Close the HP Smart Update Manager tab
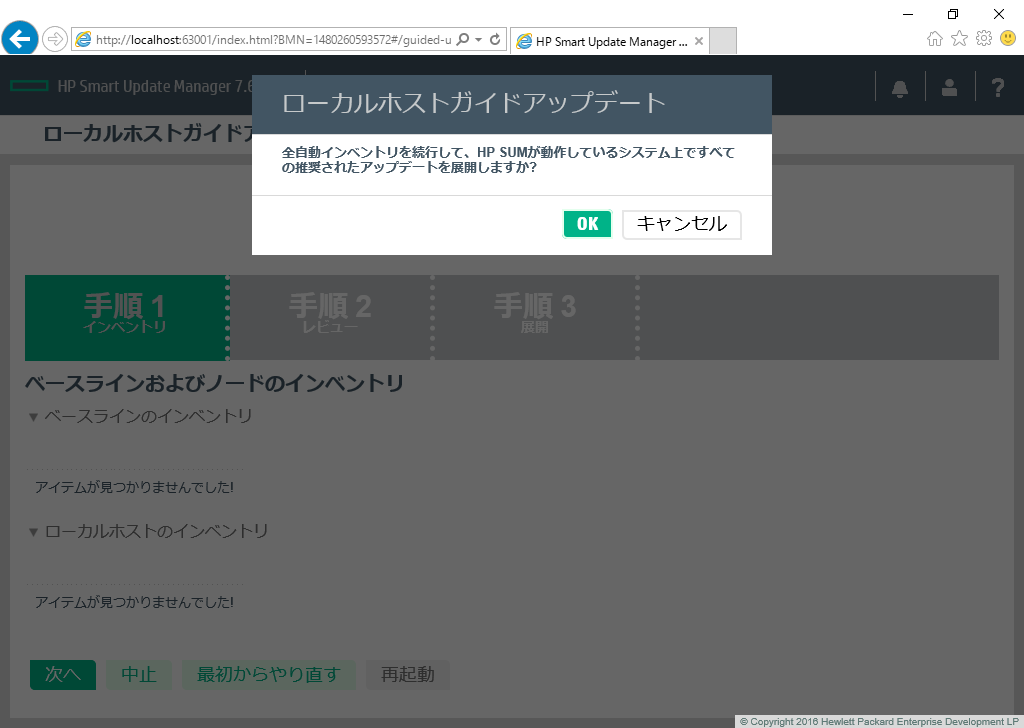The width and height of the screenshot is (1024, 728). click(x=699, y=41)
